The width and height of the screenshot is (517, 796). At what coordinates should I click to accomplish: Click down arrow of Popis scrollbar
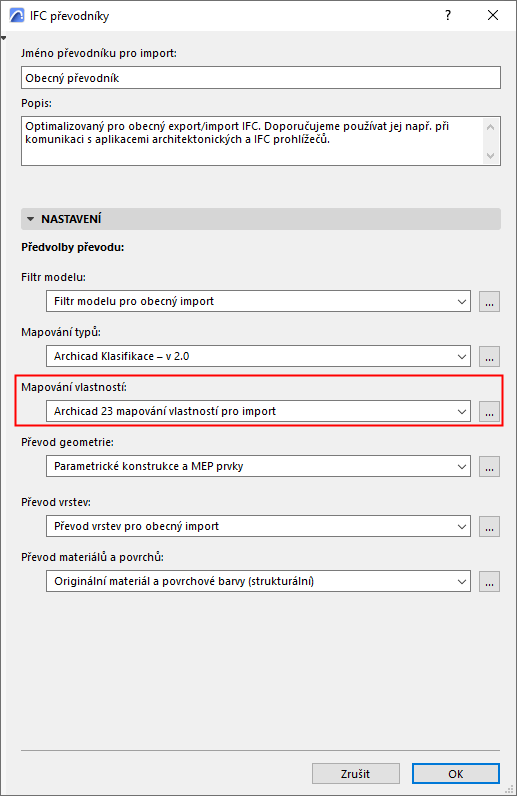tap(490, 156)
